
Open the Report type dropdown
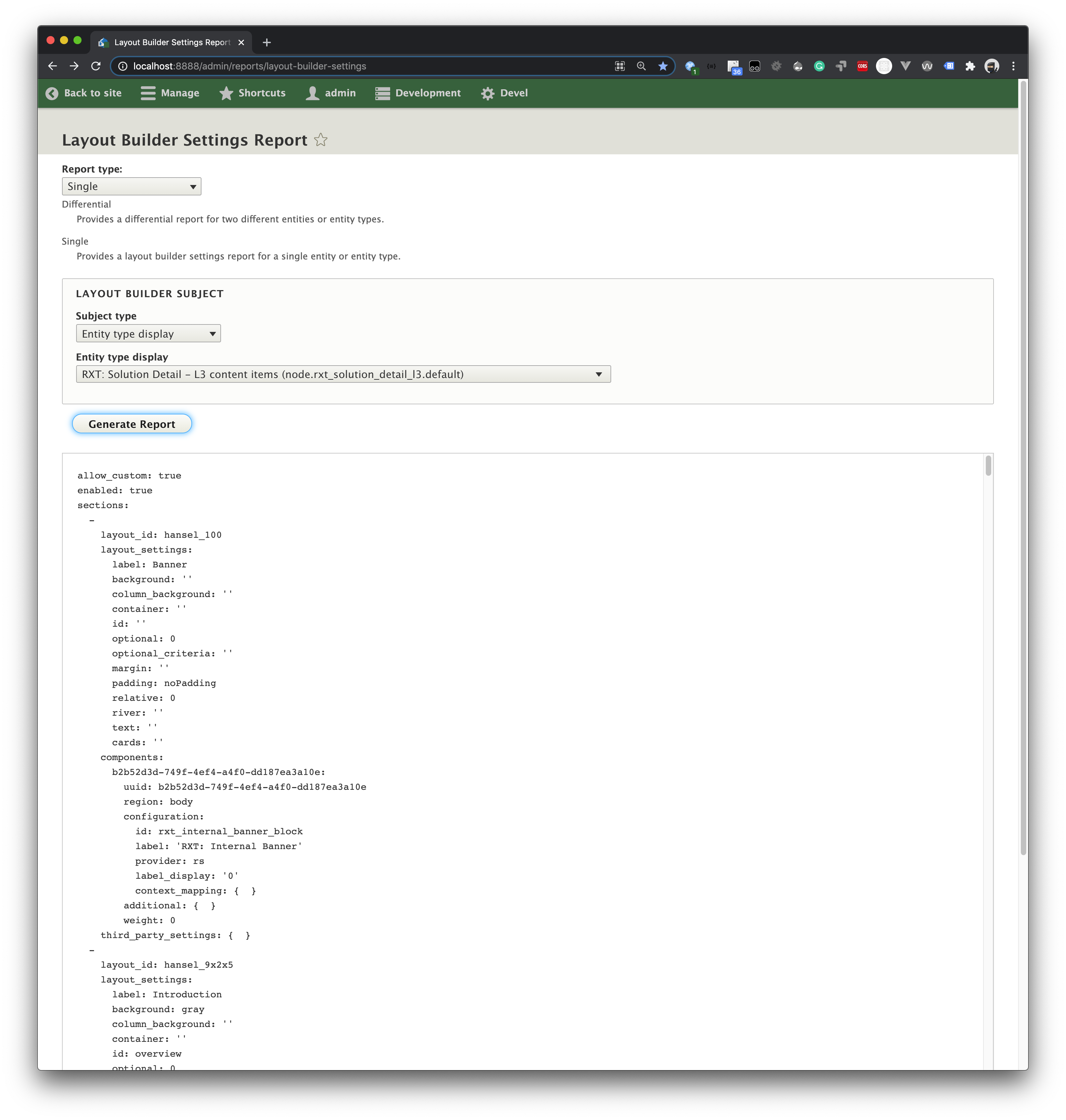pyautogui.click(x=131, y=186)
